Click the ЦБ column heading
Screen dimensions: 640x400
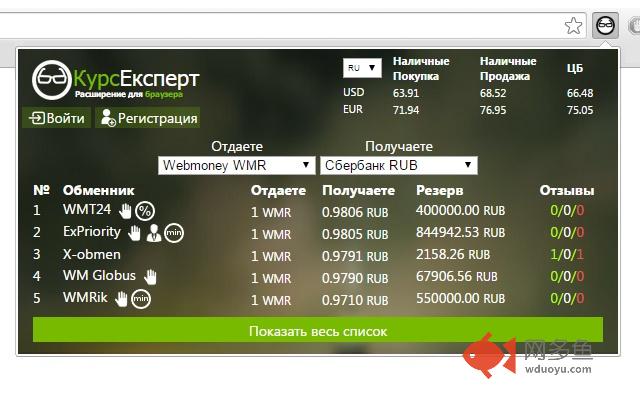point(575,68)
